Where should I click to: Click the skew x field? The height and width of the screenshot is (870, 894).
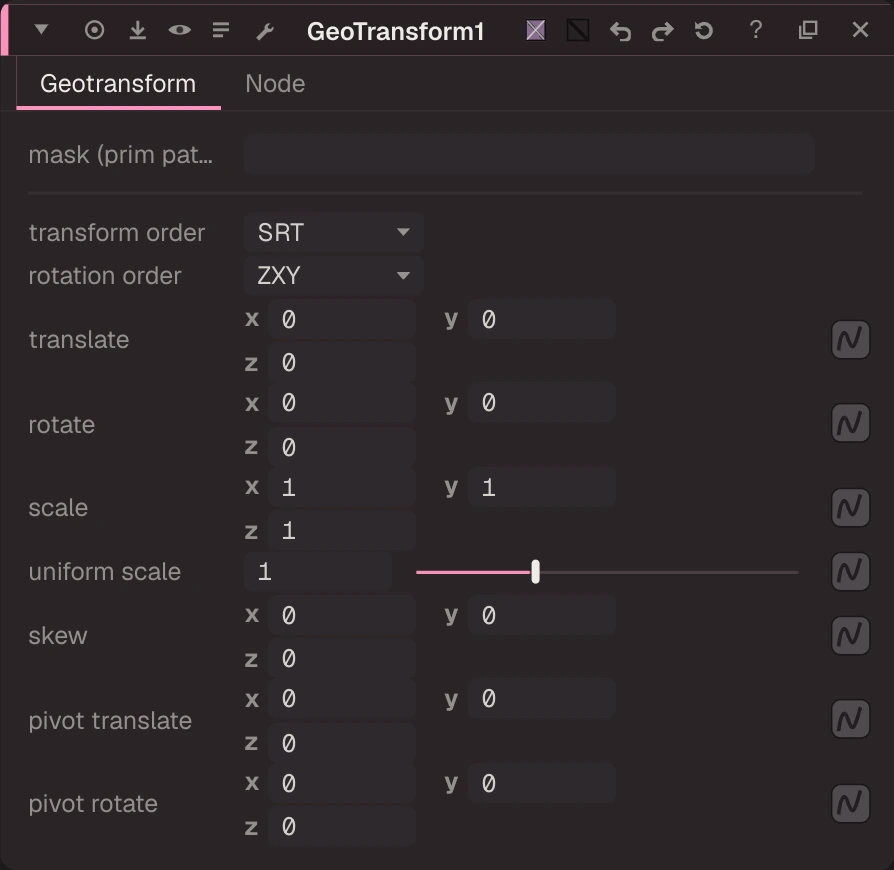(342, 615)
